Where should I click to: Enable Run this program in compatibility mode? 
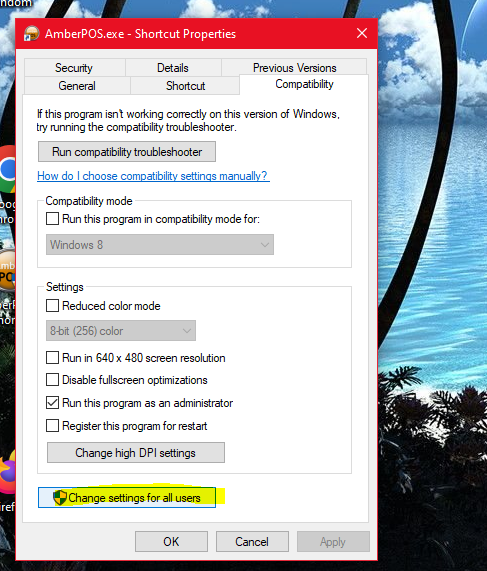point(52,219)
